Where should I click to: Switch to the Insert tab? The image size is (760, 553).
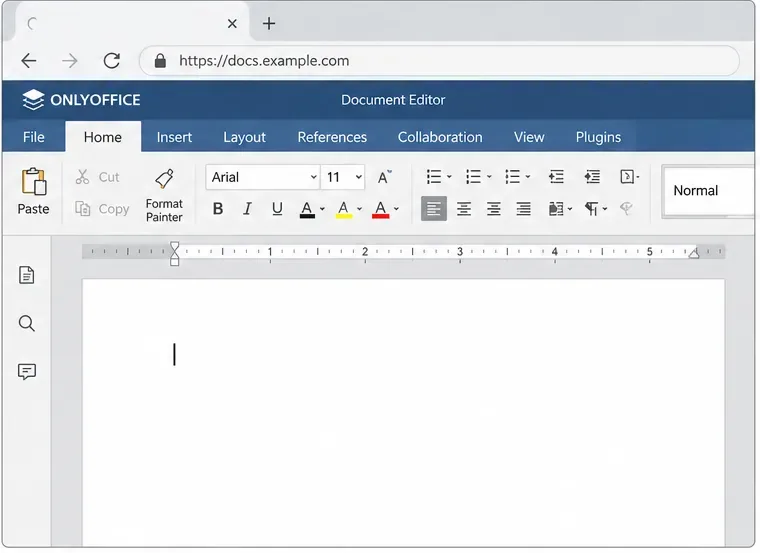pos(174,137)
